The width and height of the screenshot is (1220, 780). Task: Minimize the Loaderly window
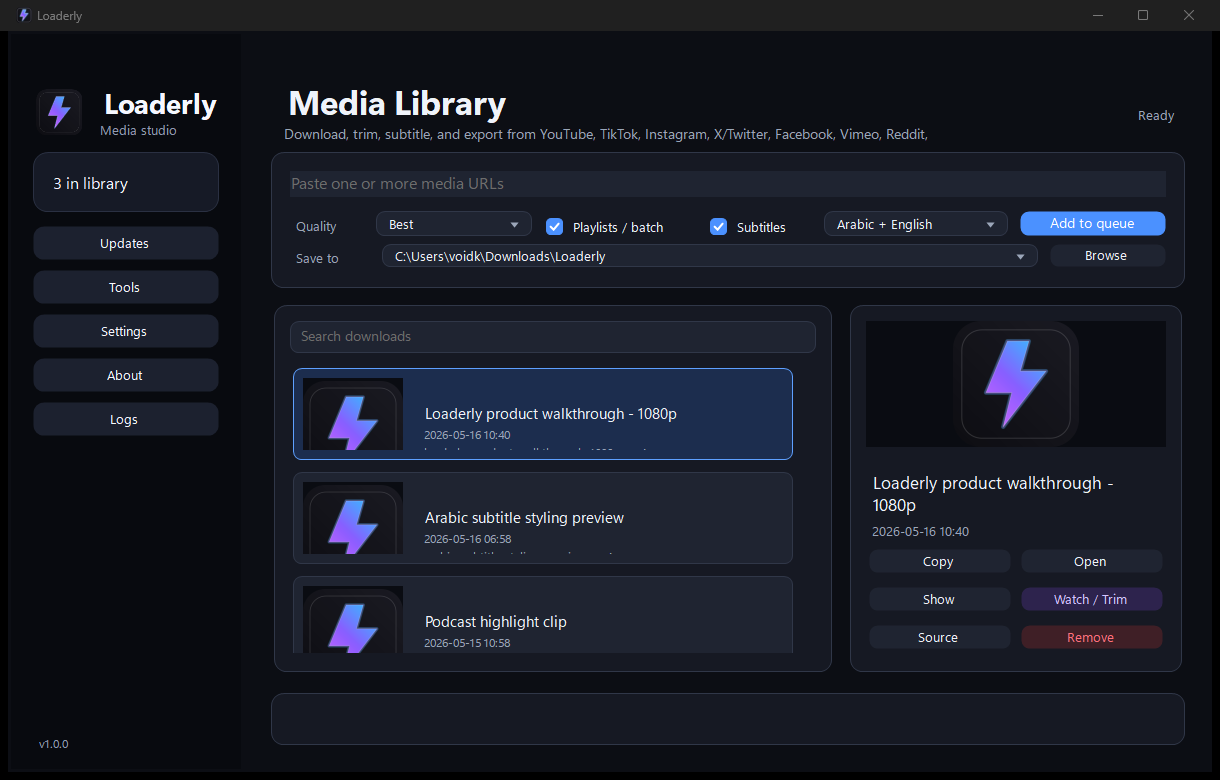coord(1097,15)
